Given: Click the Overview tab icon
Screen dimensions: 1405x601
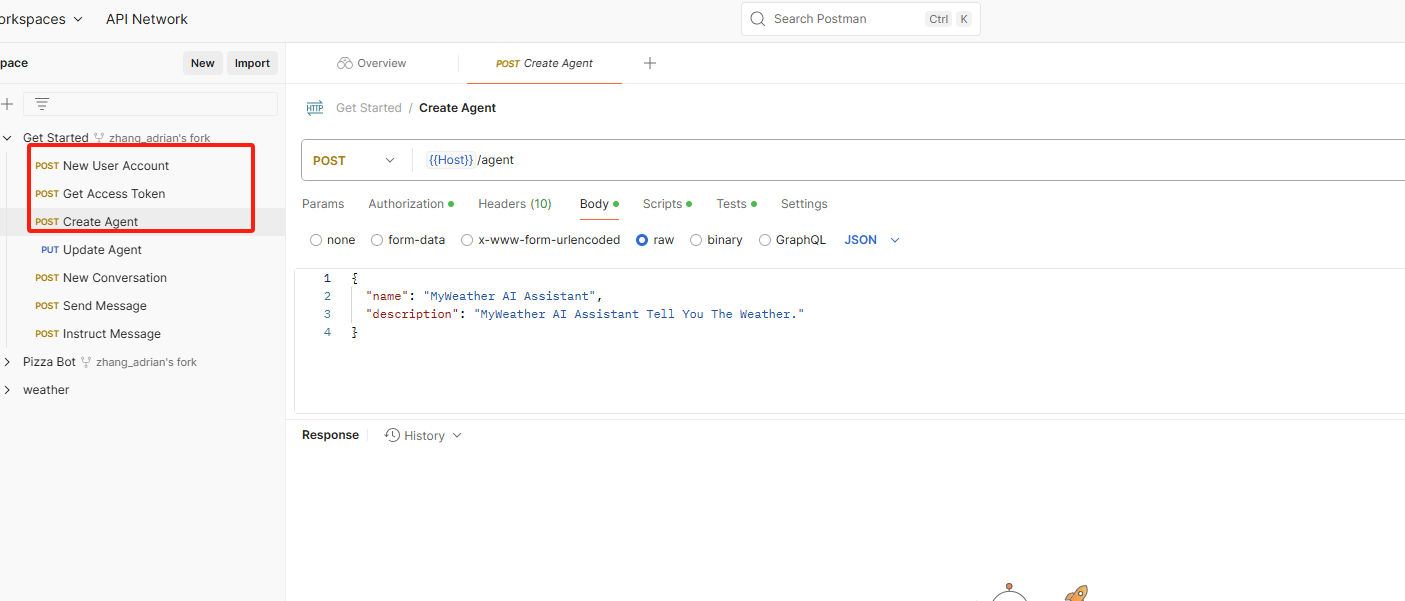Looking at the screenshot, I should (345, 63).
